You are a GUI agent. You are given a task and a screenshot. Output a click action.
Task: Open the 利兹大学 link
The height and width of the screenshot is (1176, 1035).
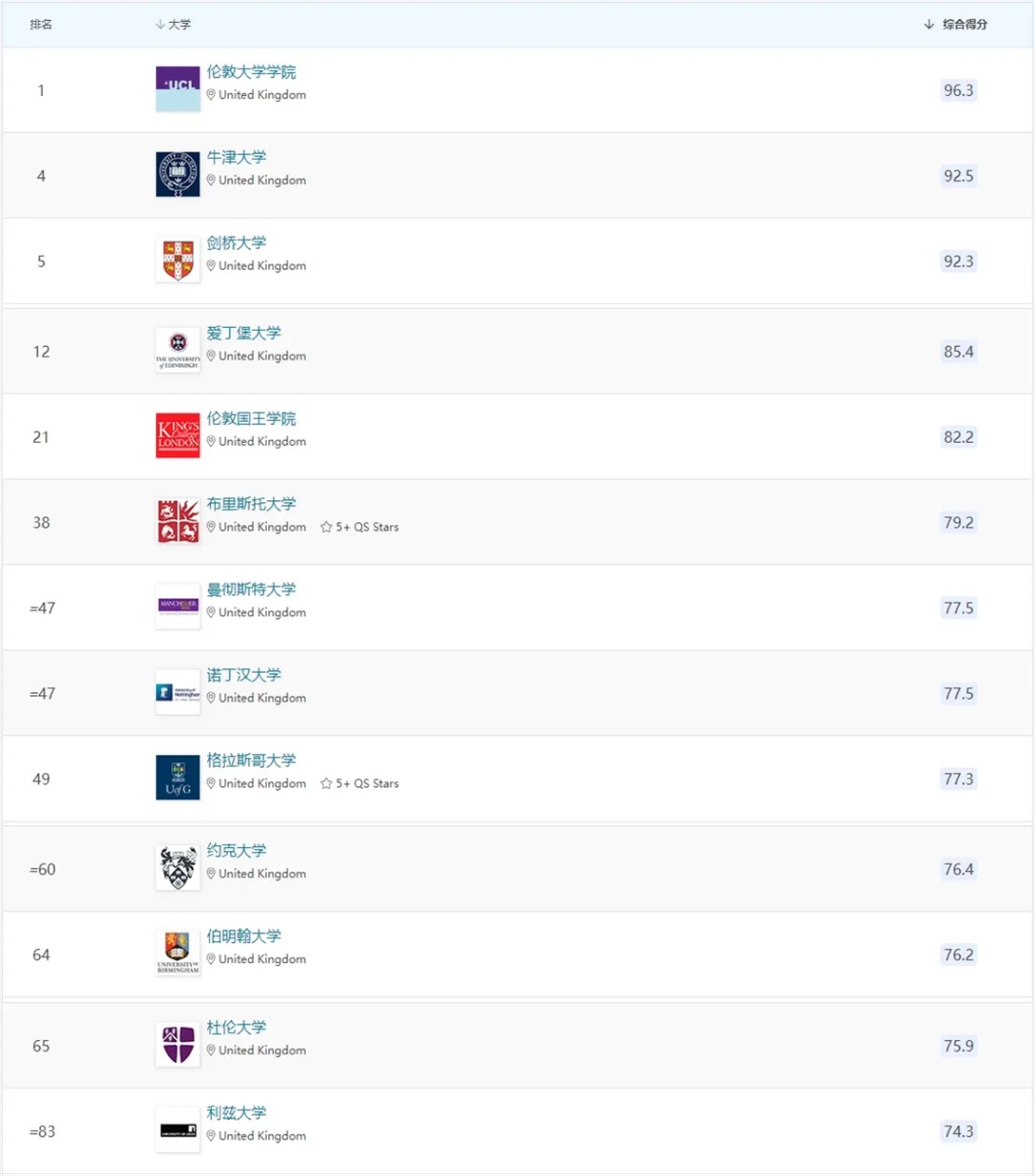pyautogui.click(x=237, y=1113)
